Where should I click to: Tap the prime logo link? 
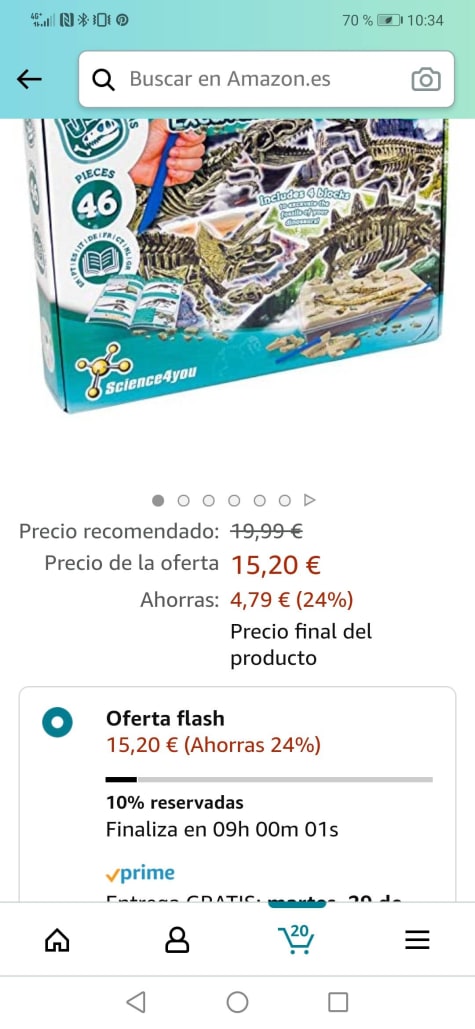coord(140,873)
